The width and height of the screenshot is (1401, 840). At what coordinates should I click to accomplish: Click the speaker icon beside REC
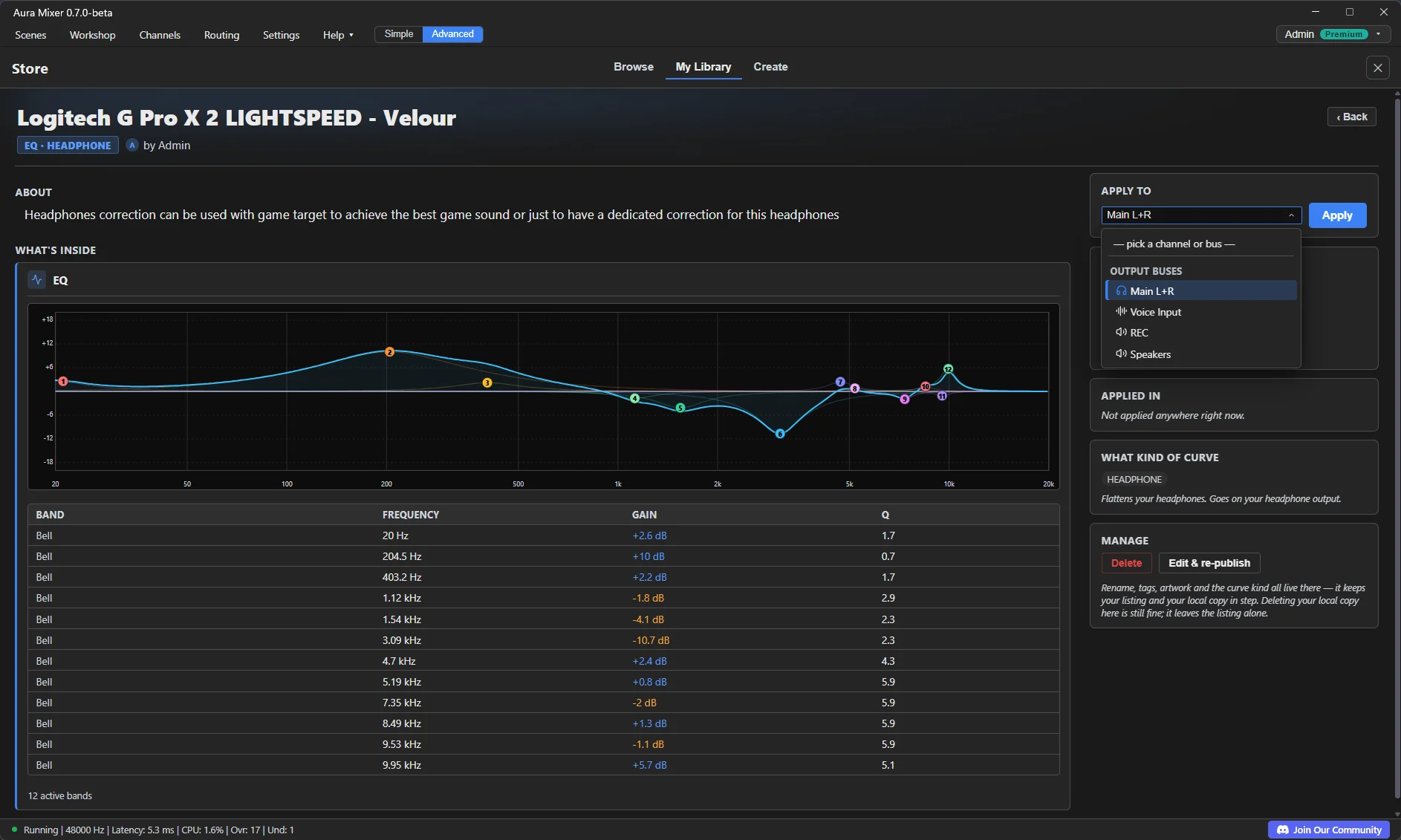(x=1121, y=333)
